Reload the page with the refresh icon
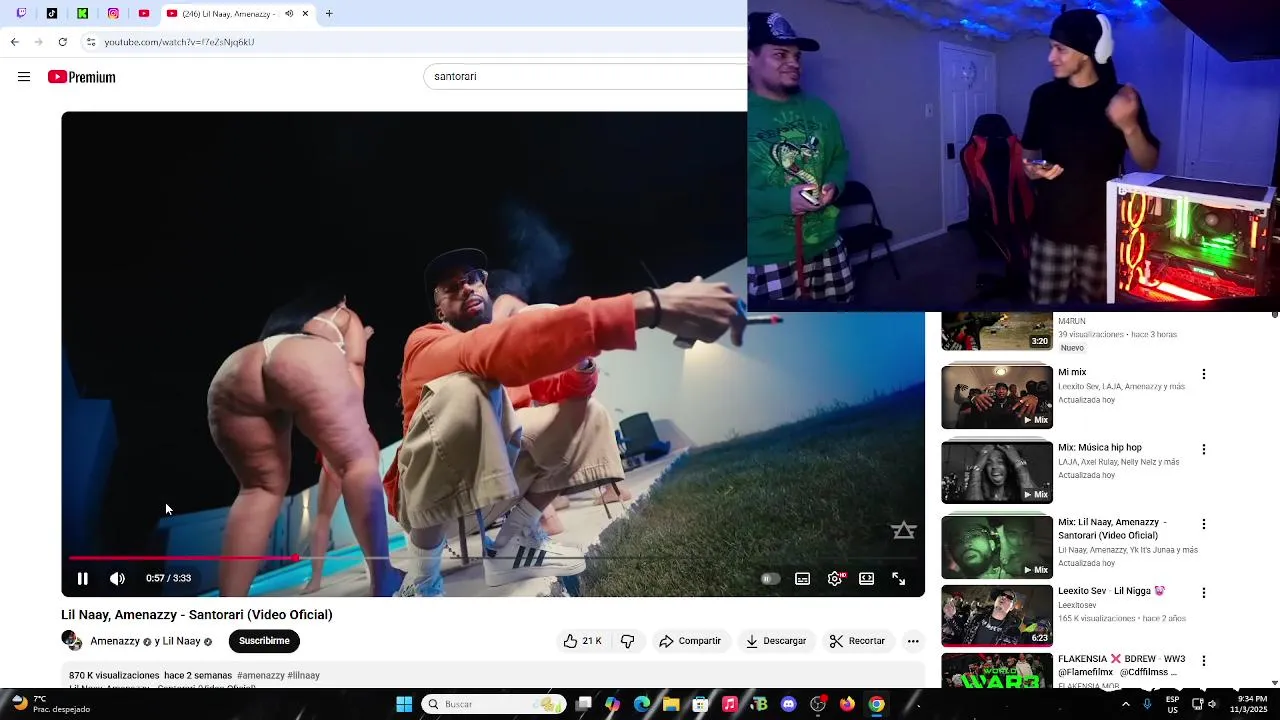Image resolution: width=1280 pixels, height=720 pixels. coord(62,42)
